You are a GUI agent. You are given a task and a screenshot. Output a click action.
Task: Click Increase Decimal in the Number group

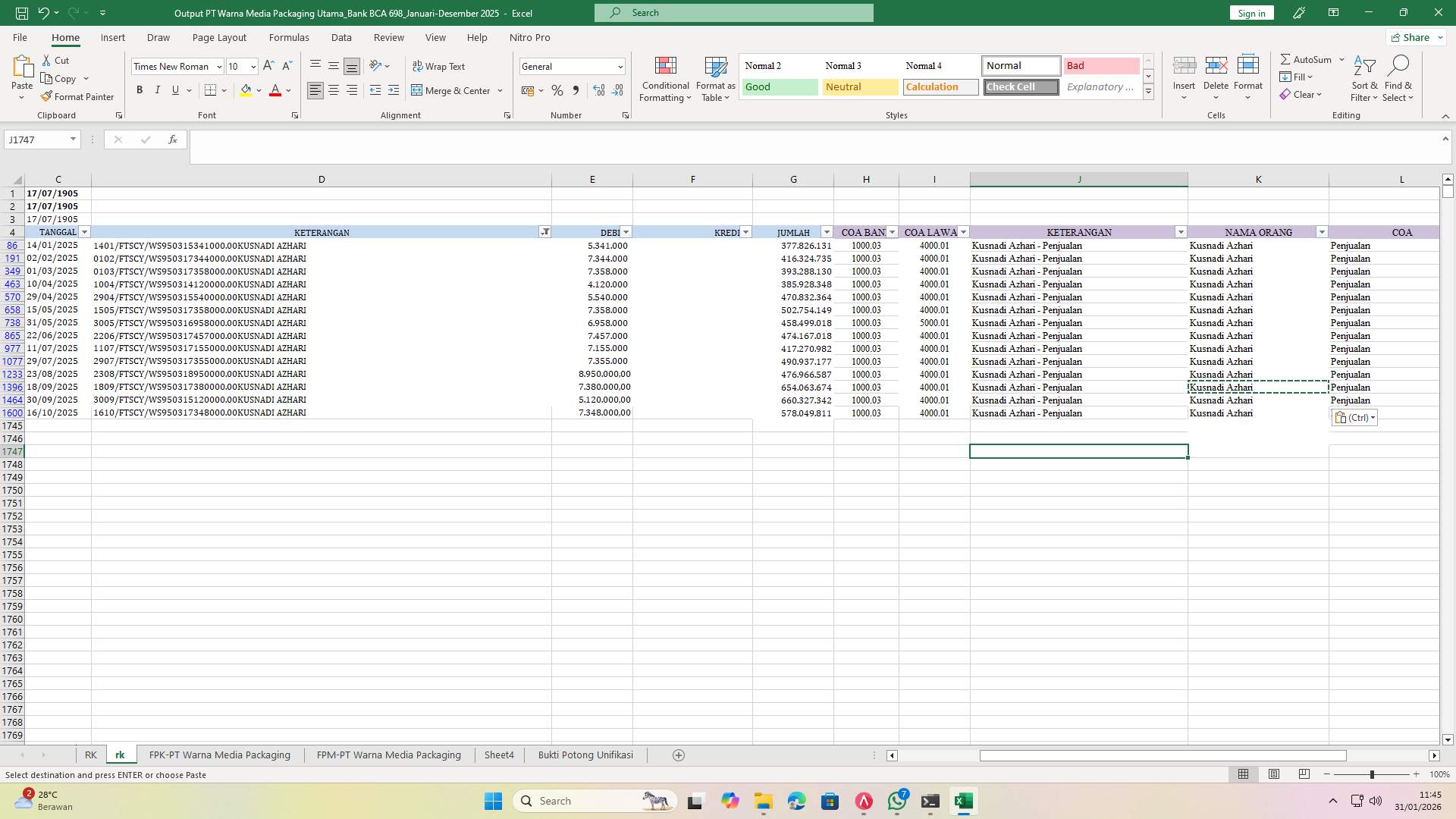(x=599, y=90)
